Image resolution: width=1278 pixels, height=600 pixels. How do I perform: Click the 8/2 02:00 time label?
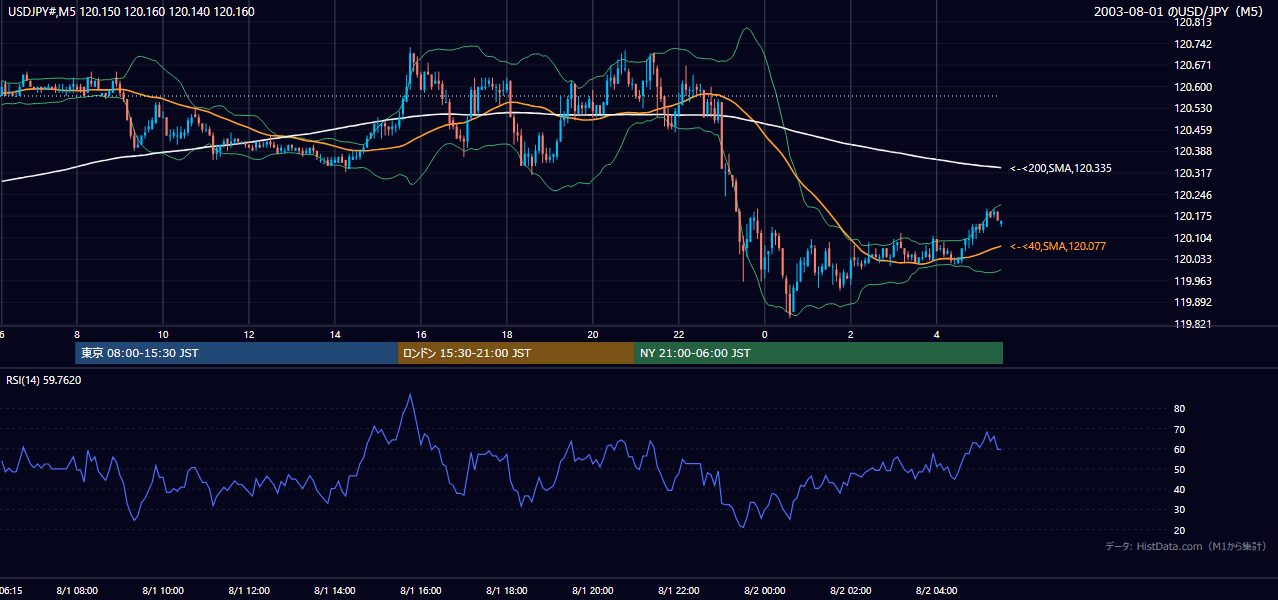(x=851, y=590)
